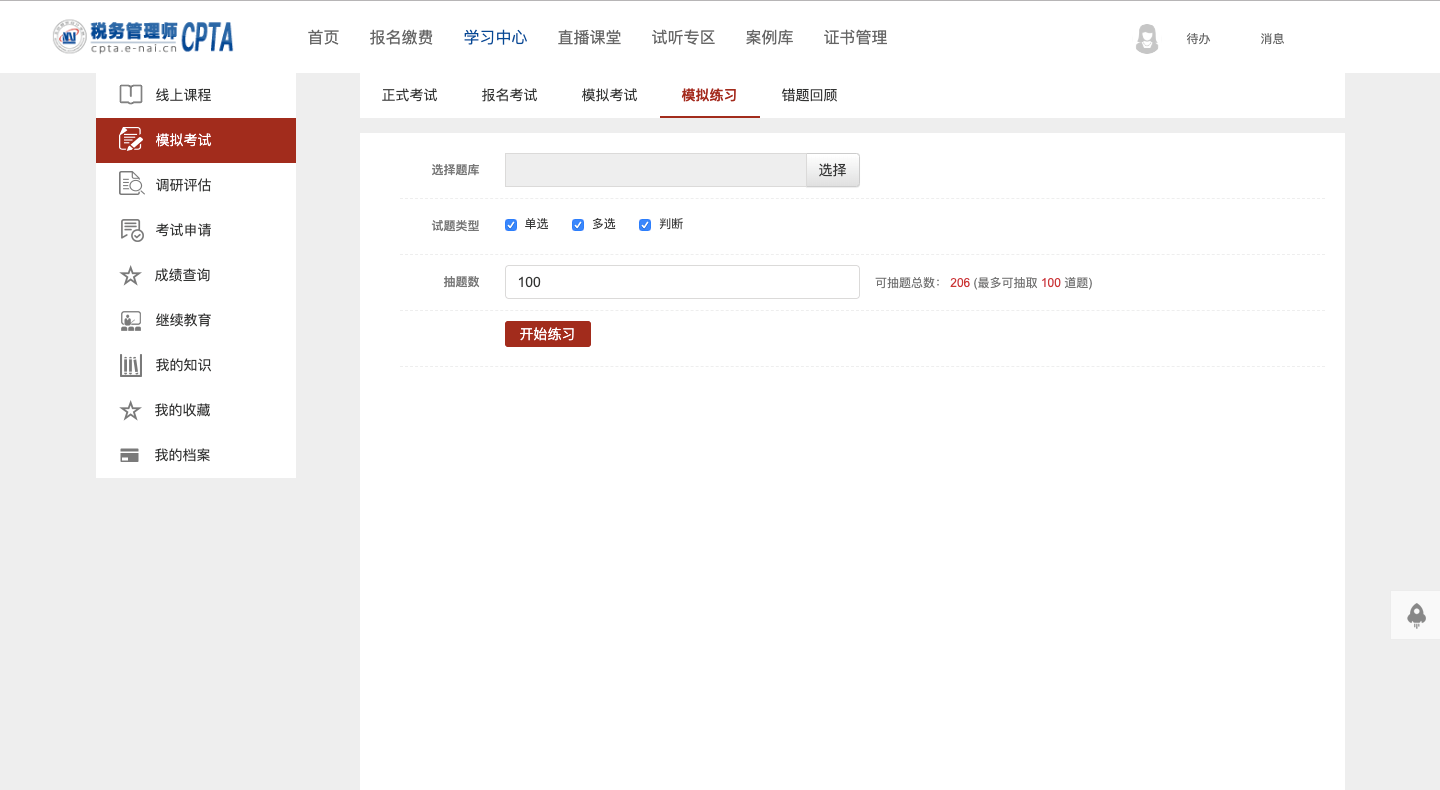Switch to the 错题回顾 tab
This screenshot has height=790, width=1440.
(x=810, y=96)
